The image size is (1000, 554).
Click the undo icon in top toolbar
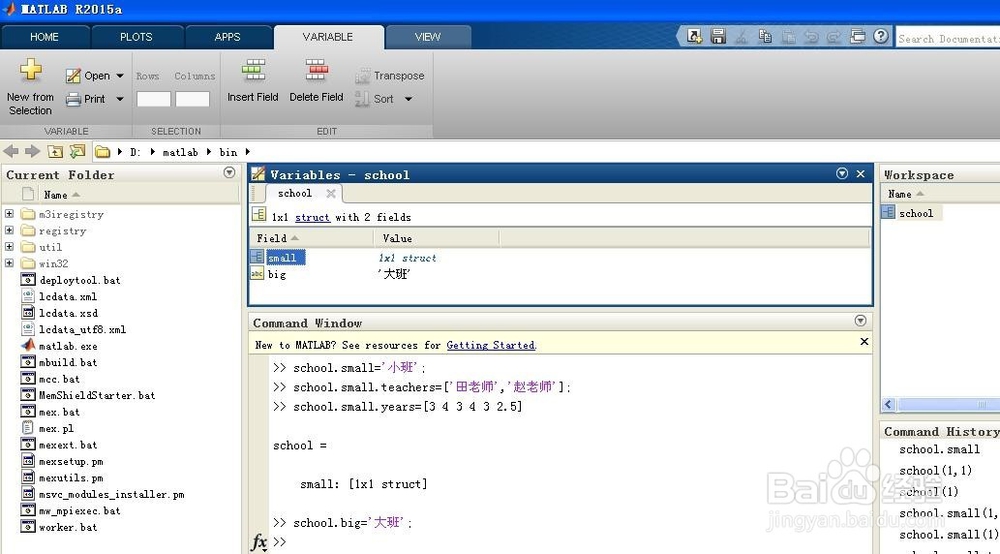click(x=811, y=37)
